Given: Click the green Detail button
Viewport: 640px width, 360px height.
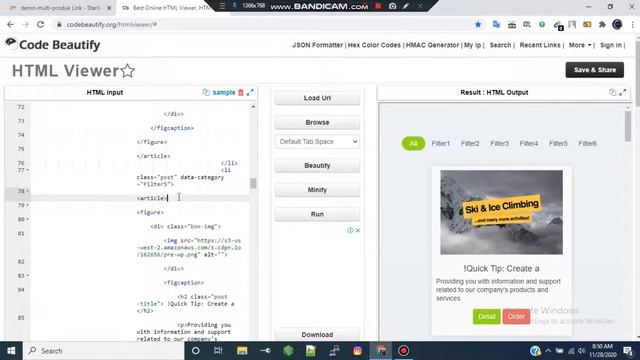Looking at the screenshot, I should pos(487,316).
